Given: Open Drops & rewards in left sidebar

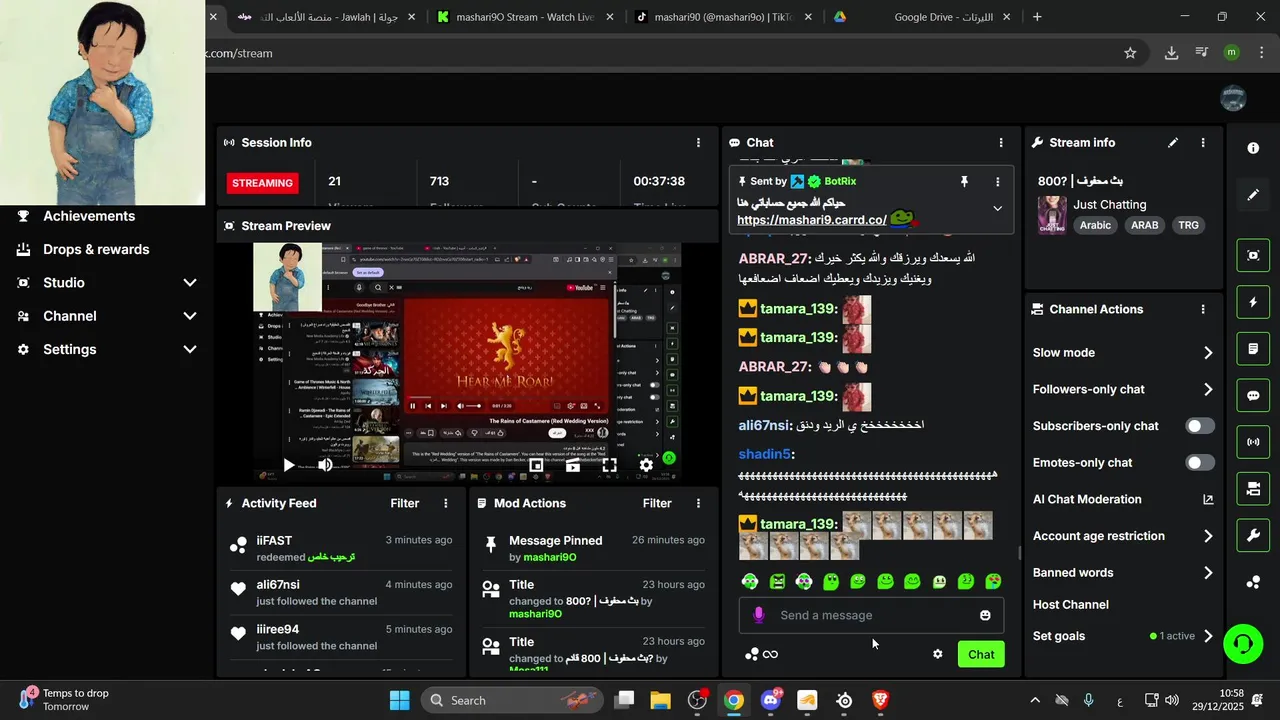Looking at the screenshot, I should (96, 250).
